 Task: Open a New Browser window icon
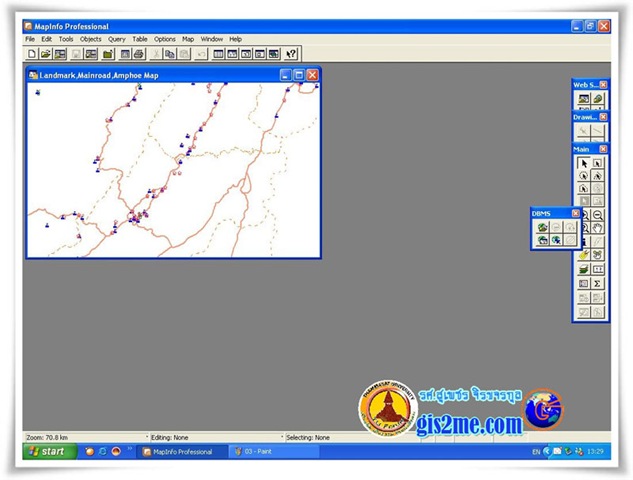tap(218, 54)
